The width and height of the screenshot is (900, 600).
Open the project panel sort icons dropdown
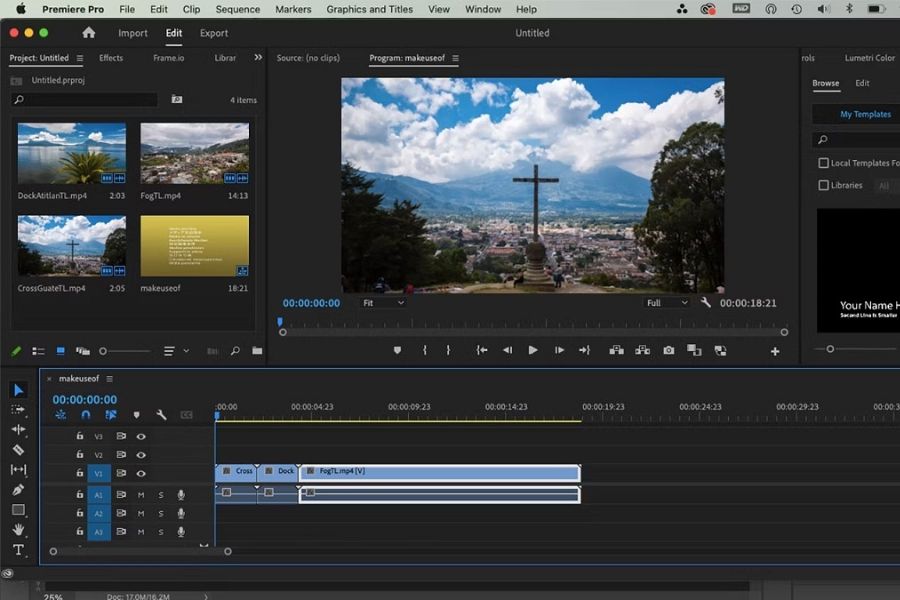pos(176,351)
